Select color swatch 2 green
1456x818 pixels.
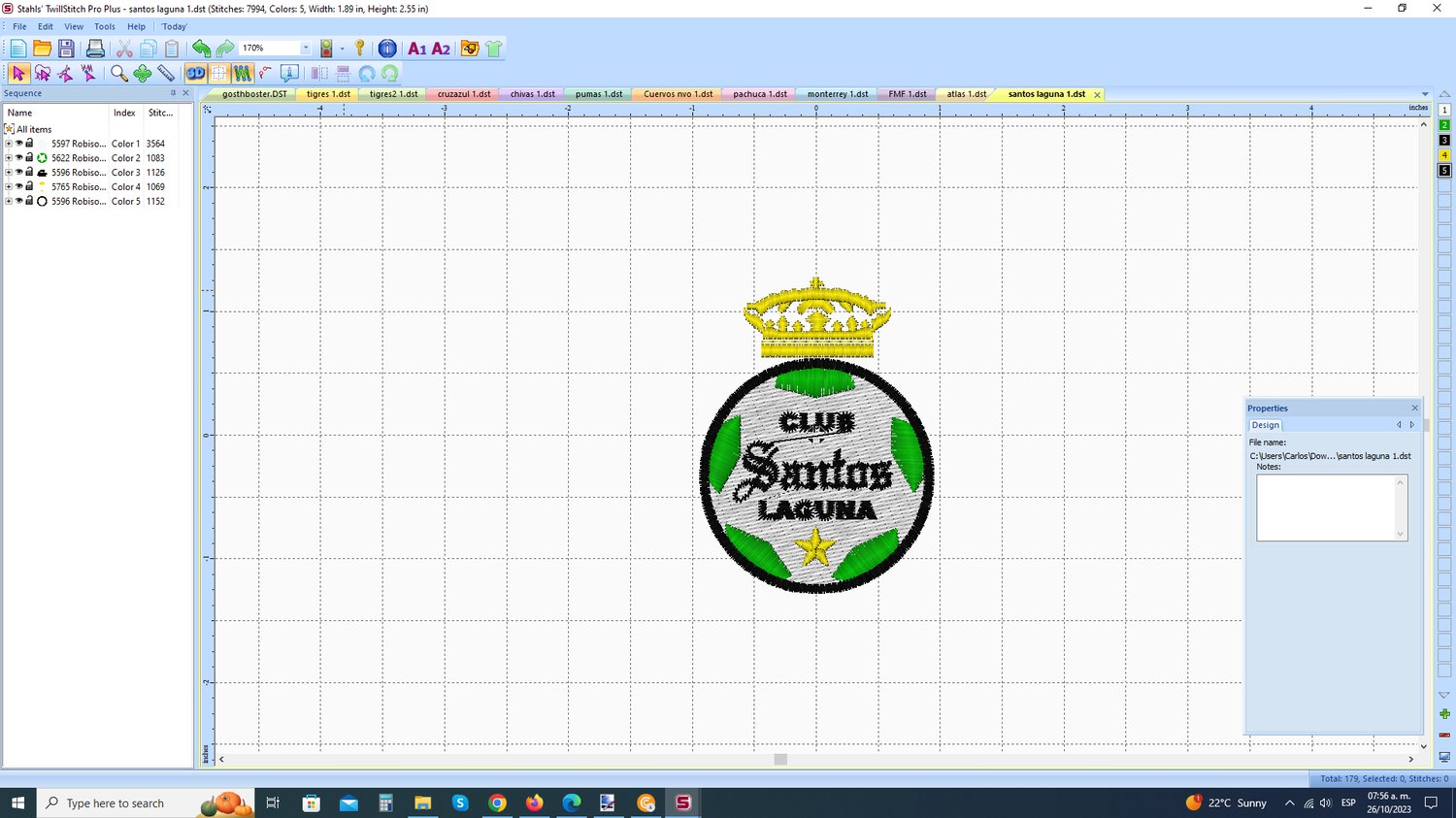(1444, 125)
